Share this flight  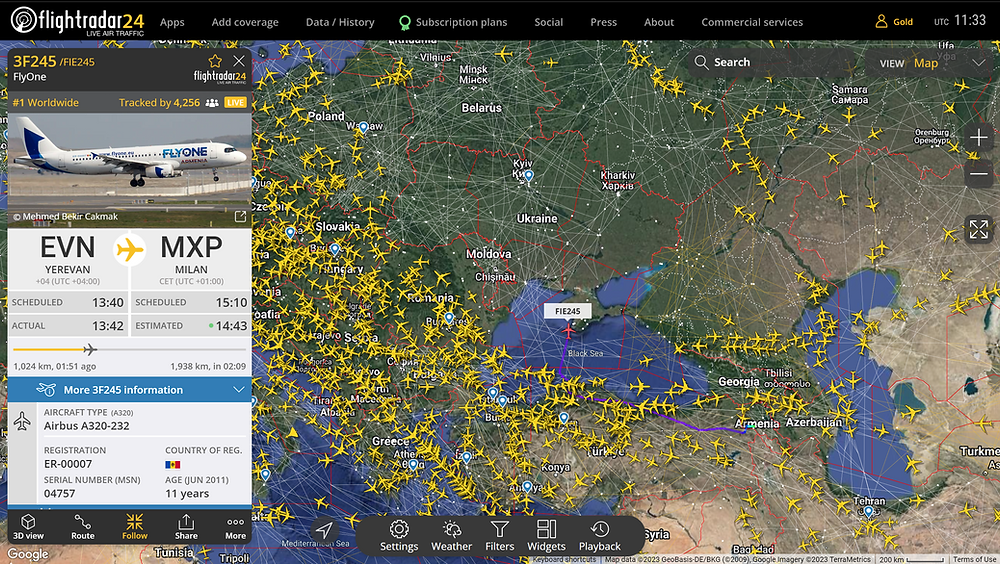[x=186, y=527]
